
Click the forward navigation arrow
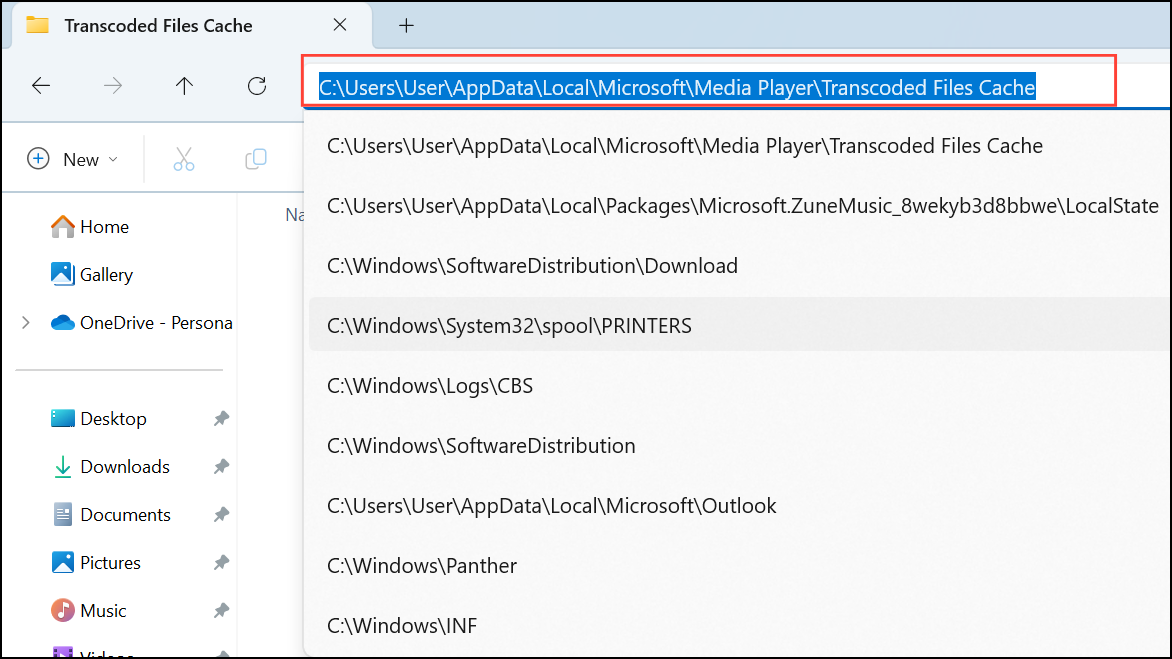113,86
